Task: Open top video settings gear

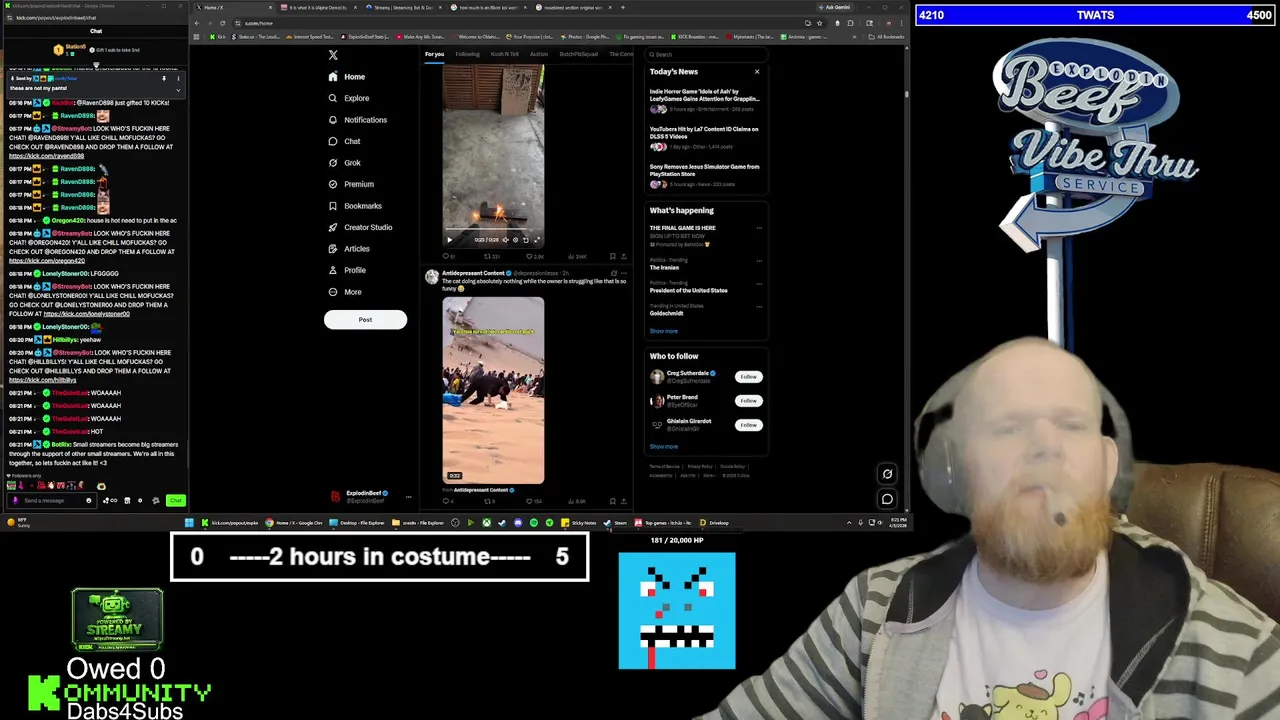Action: (515, 240)
